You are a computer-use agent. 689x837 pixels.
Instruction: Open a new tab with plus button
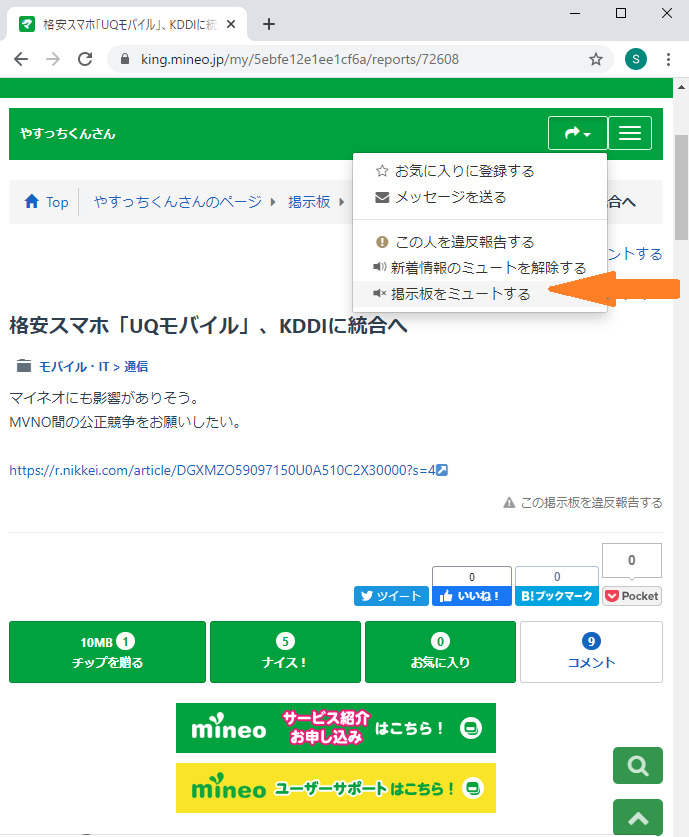coord(269,24)
